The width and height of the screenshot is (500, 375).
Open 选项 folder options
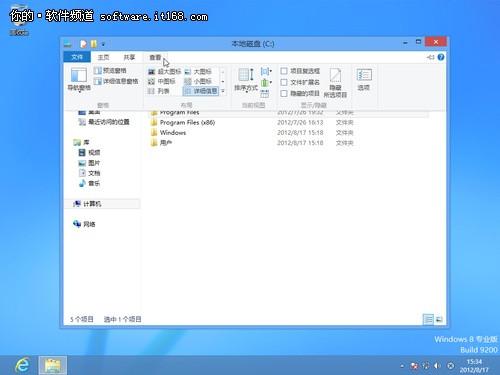point(364,79)
